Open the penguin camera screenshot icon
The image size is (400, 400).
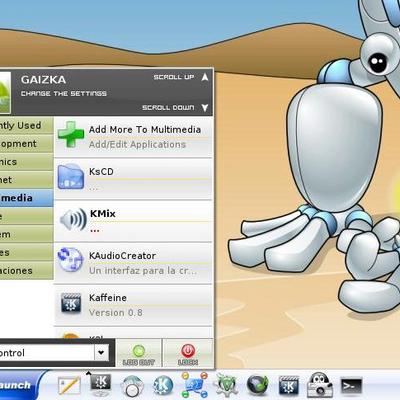pos(319,385)
